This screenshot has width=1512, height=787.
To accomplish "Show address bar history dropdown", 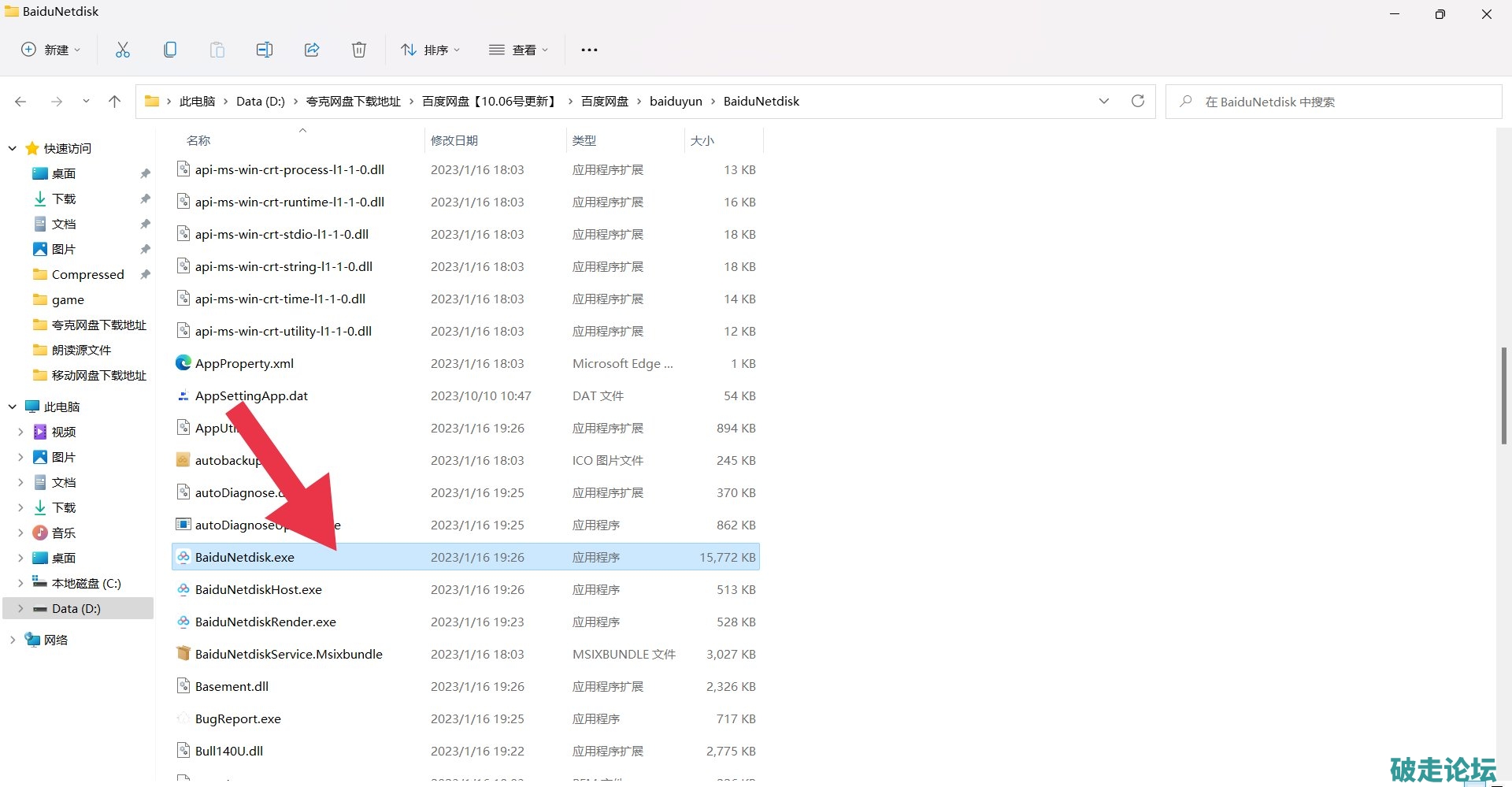I will click(1103, 101).
